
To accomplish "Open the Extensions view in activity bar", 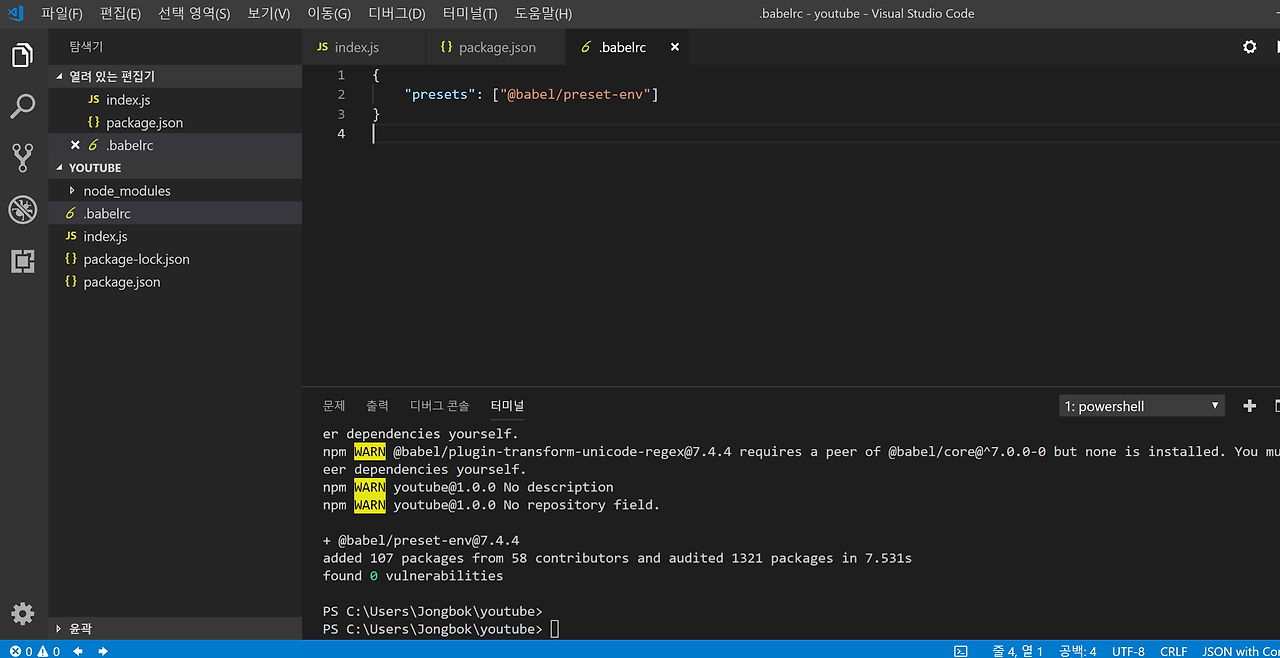I will click(23, 261).
